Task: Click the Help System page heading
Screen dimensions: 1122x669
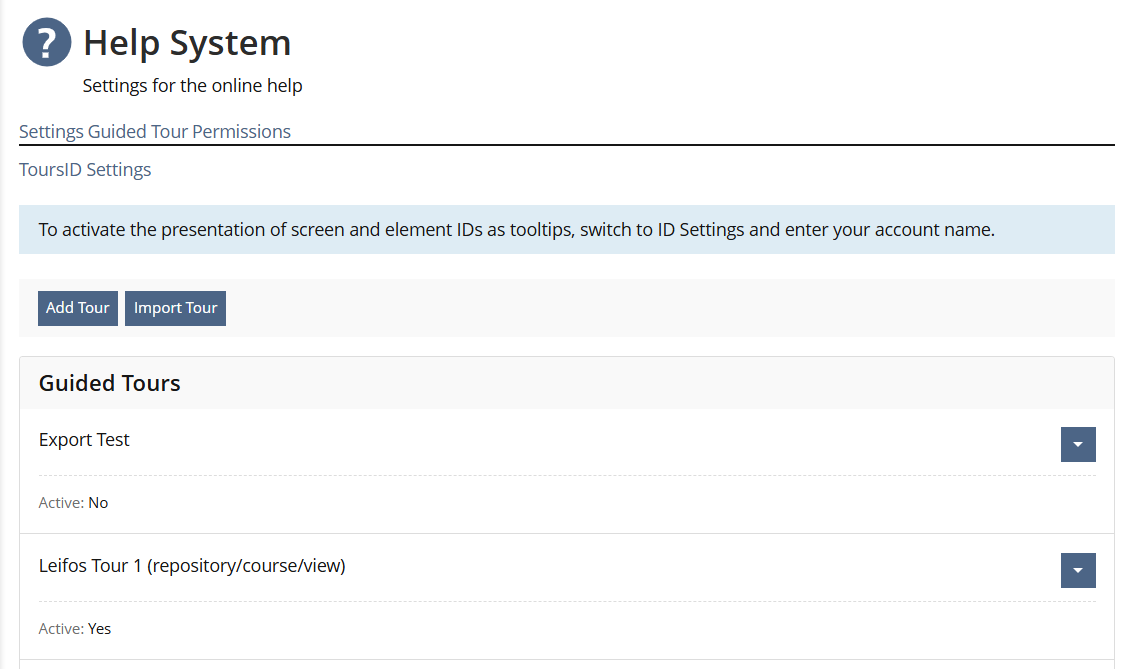Action: coord(187,43)
